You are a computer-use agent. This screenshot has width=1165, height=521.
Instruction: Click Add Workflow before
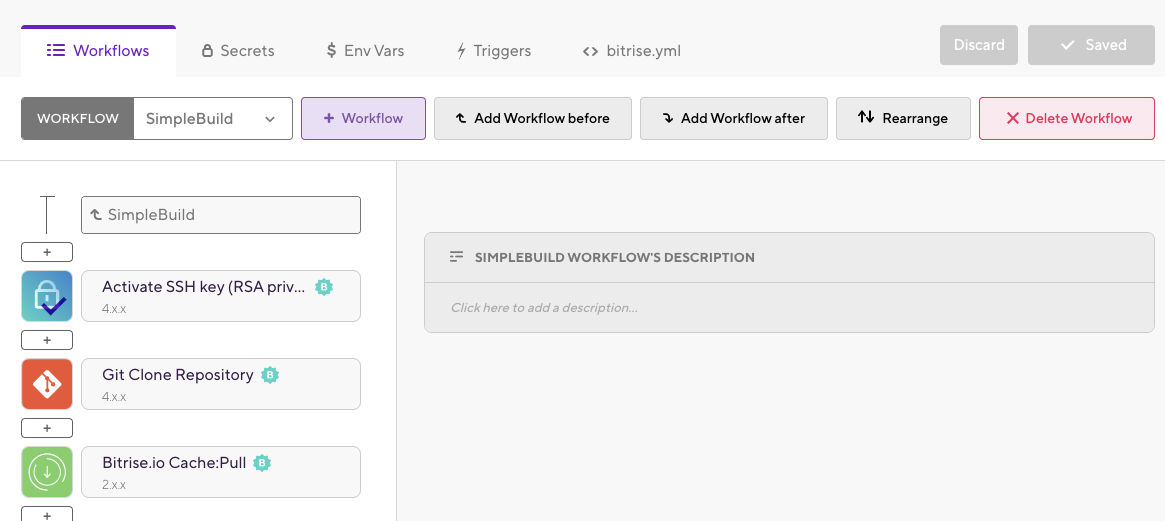tap(533, 118)
